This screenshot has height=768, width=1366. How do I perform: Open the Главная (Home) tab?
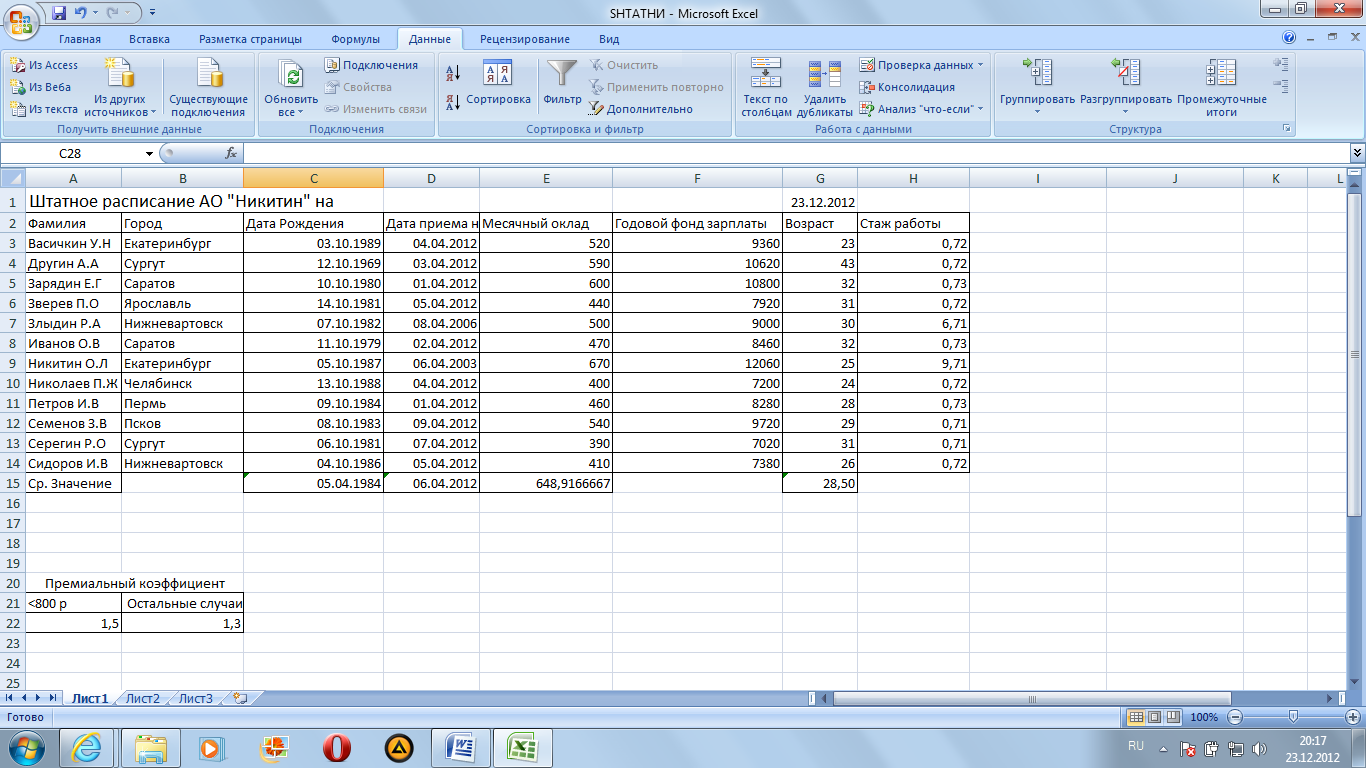[x=80, y=39]
